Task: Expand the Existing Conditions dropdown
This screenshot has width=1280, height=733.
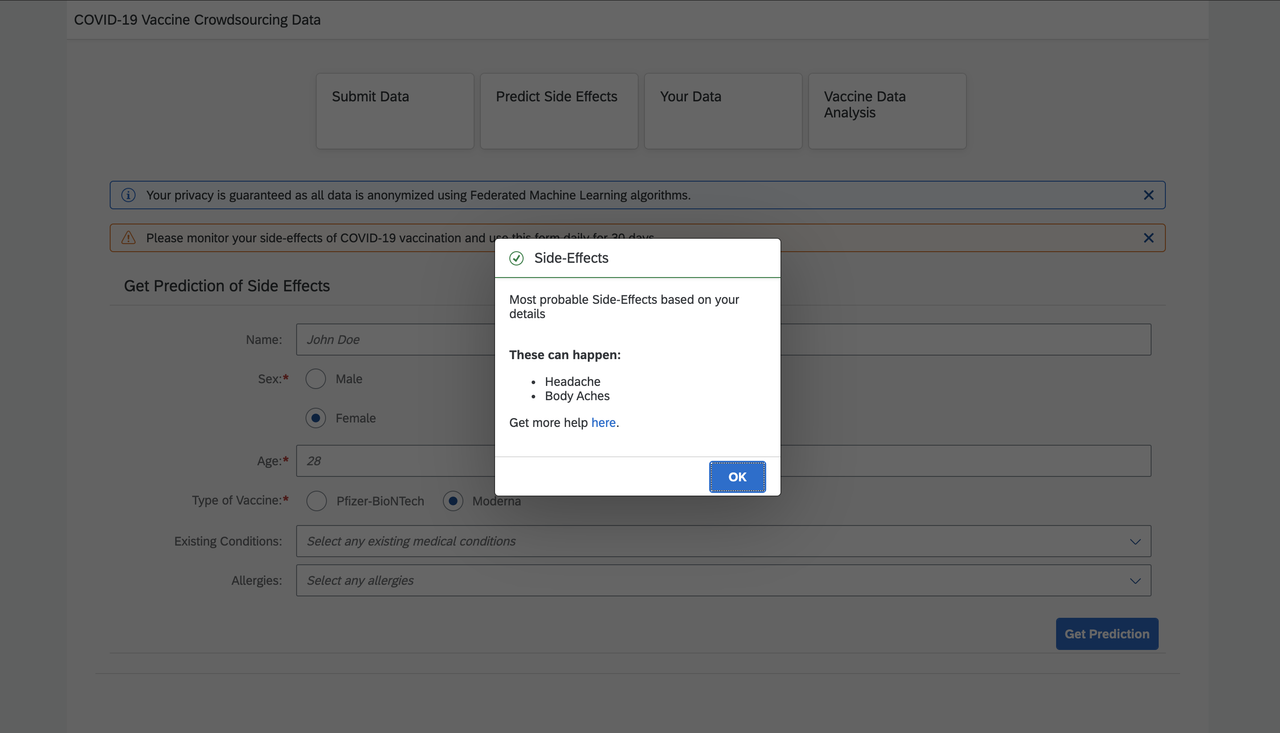Action: [x=723, y=540]
